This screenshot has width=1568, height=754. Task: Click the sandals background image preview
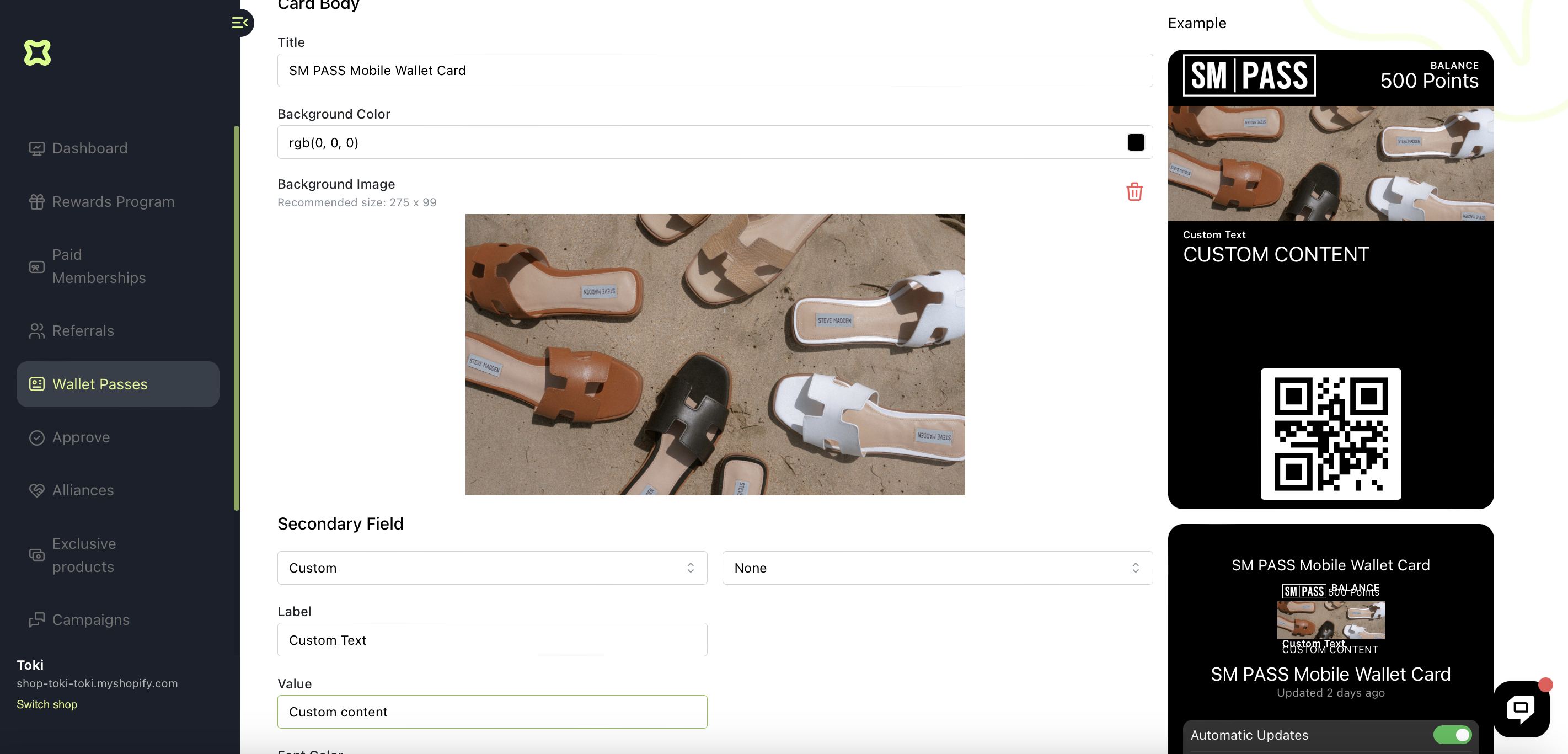pos(715,354)
